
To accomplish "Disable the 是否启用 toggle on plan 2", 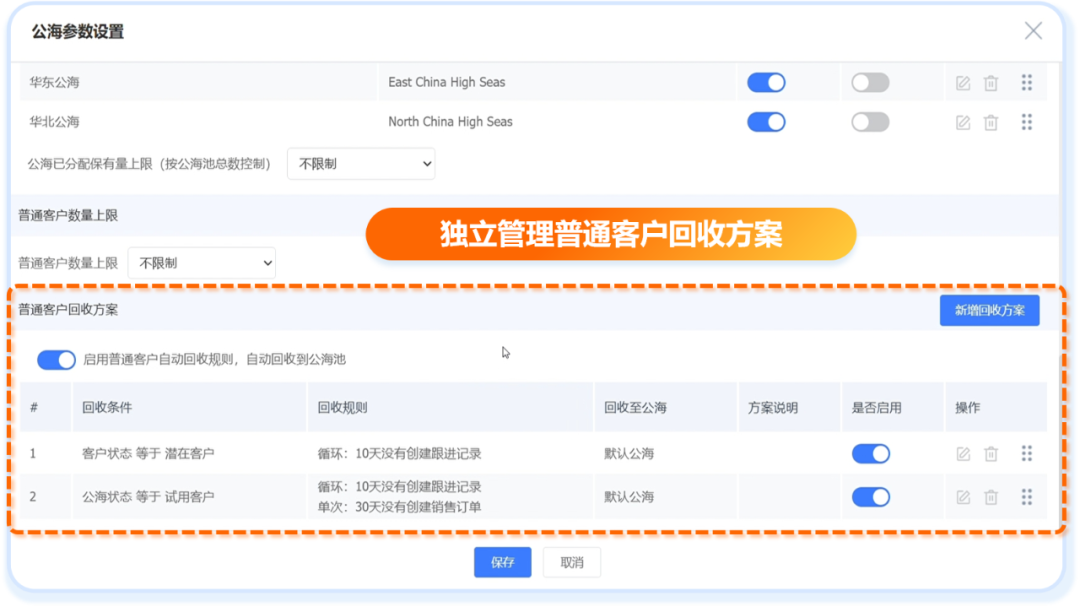I will point(871,496).
